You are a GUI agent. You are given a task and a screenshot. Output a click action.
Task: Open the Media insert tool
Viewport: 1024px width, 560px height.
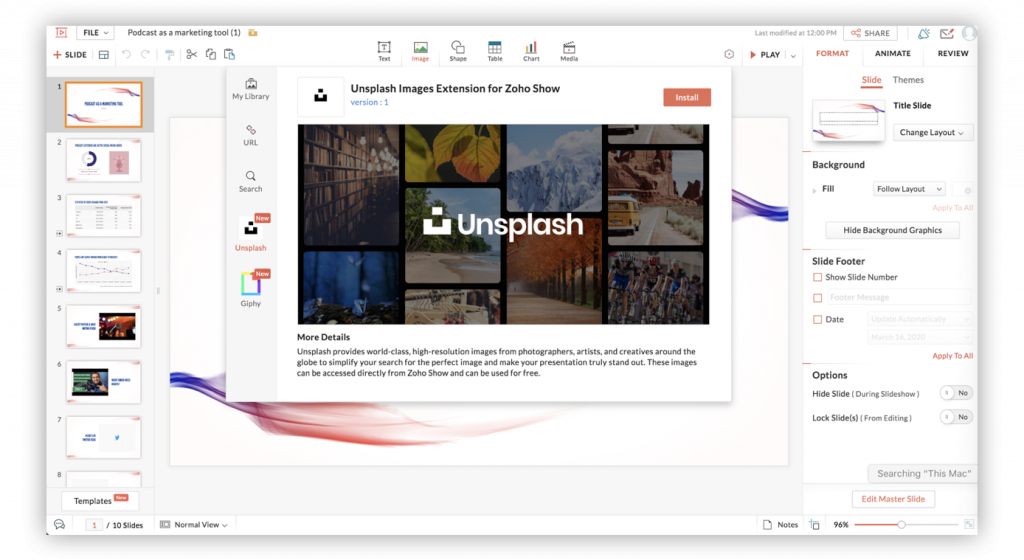[x=568, y=50]
